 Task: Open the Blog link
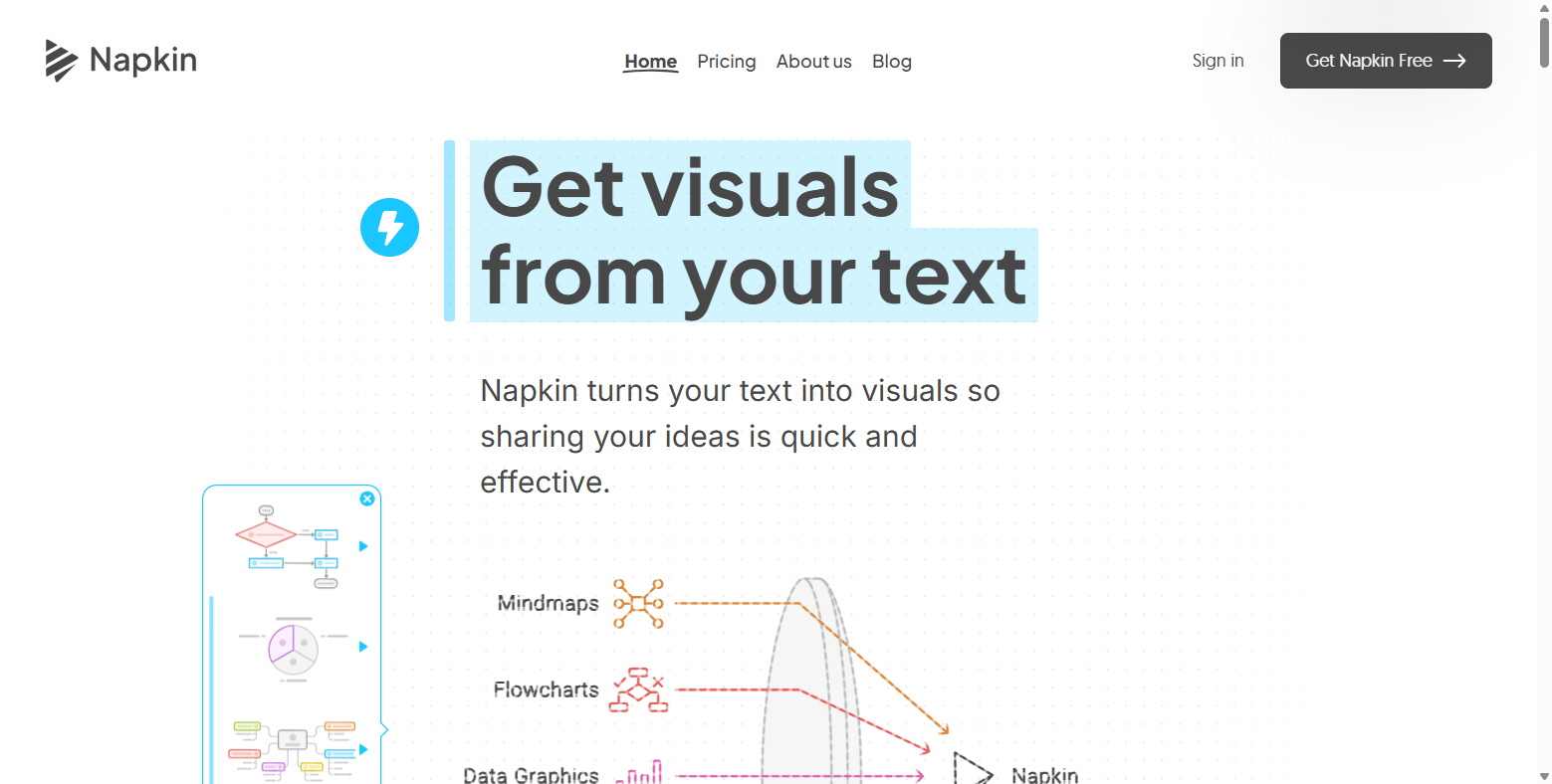(x=892, y=62)
